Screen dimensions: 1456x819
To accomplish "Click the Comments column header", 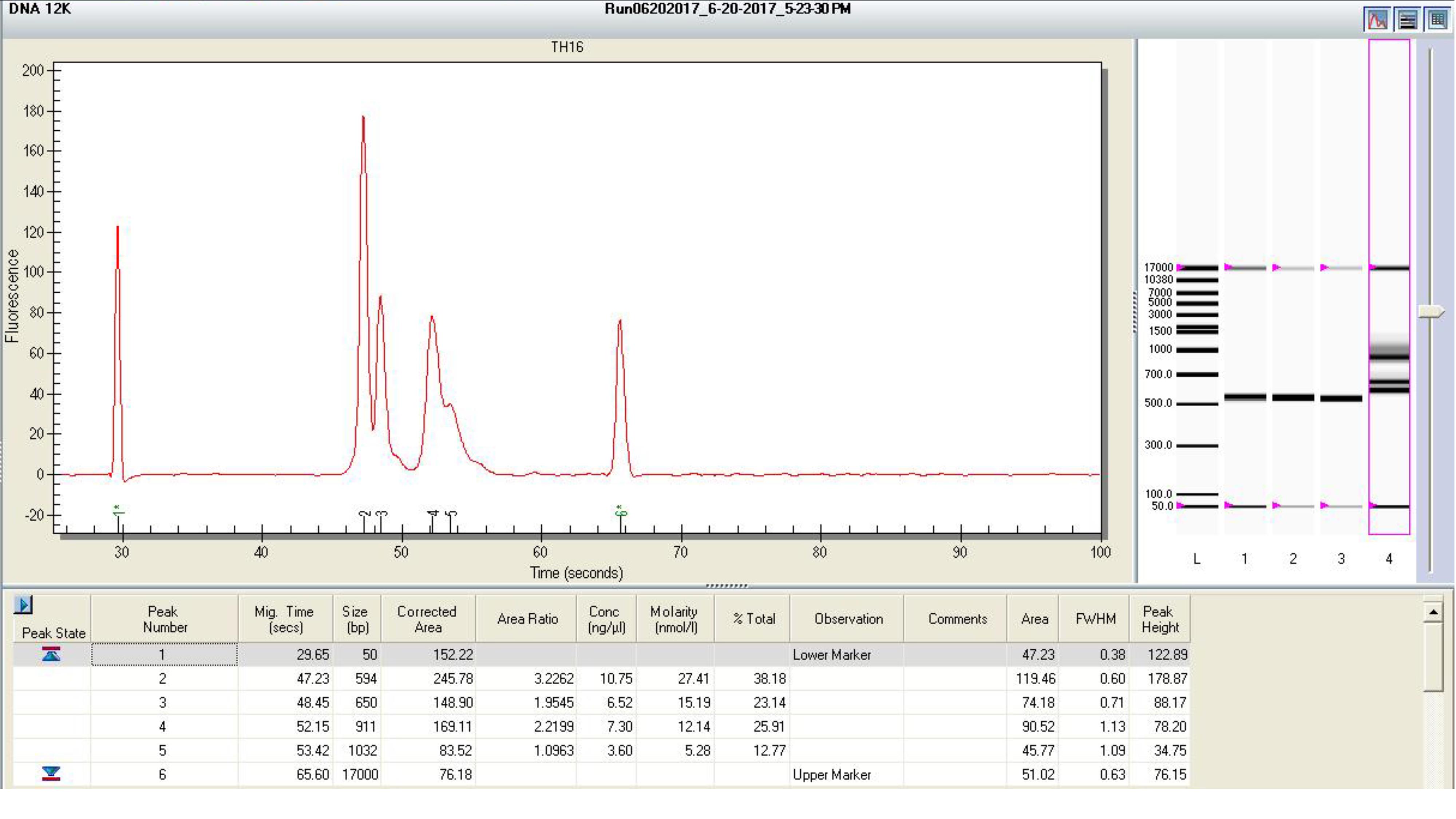I will (x=956, y=619).
